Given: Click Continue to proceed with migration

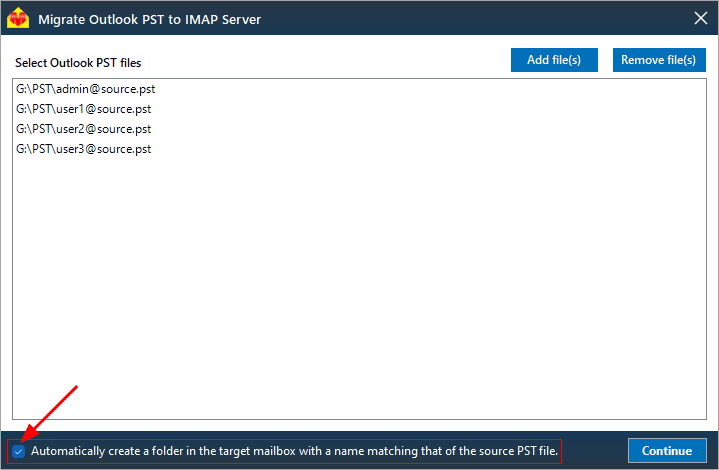Looking at the screenshot, I should coord(667,451).
